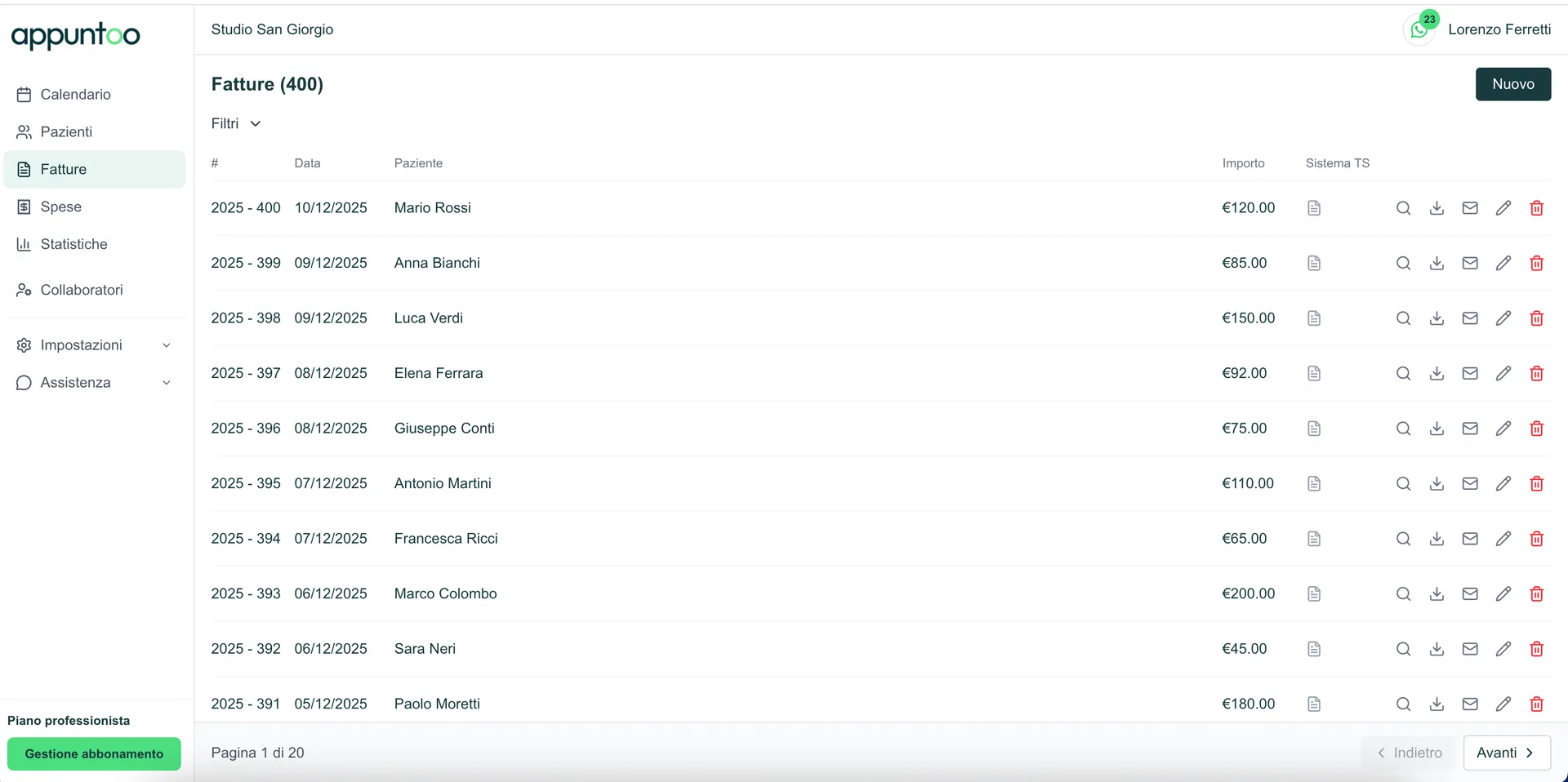This screenshot has height=782, width=1568.
Task: Expand the Impostazioni sidebar menu
Action: point(94,345)
